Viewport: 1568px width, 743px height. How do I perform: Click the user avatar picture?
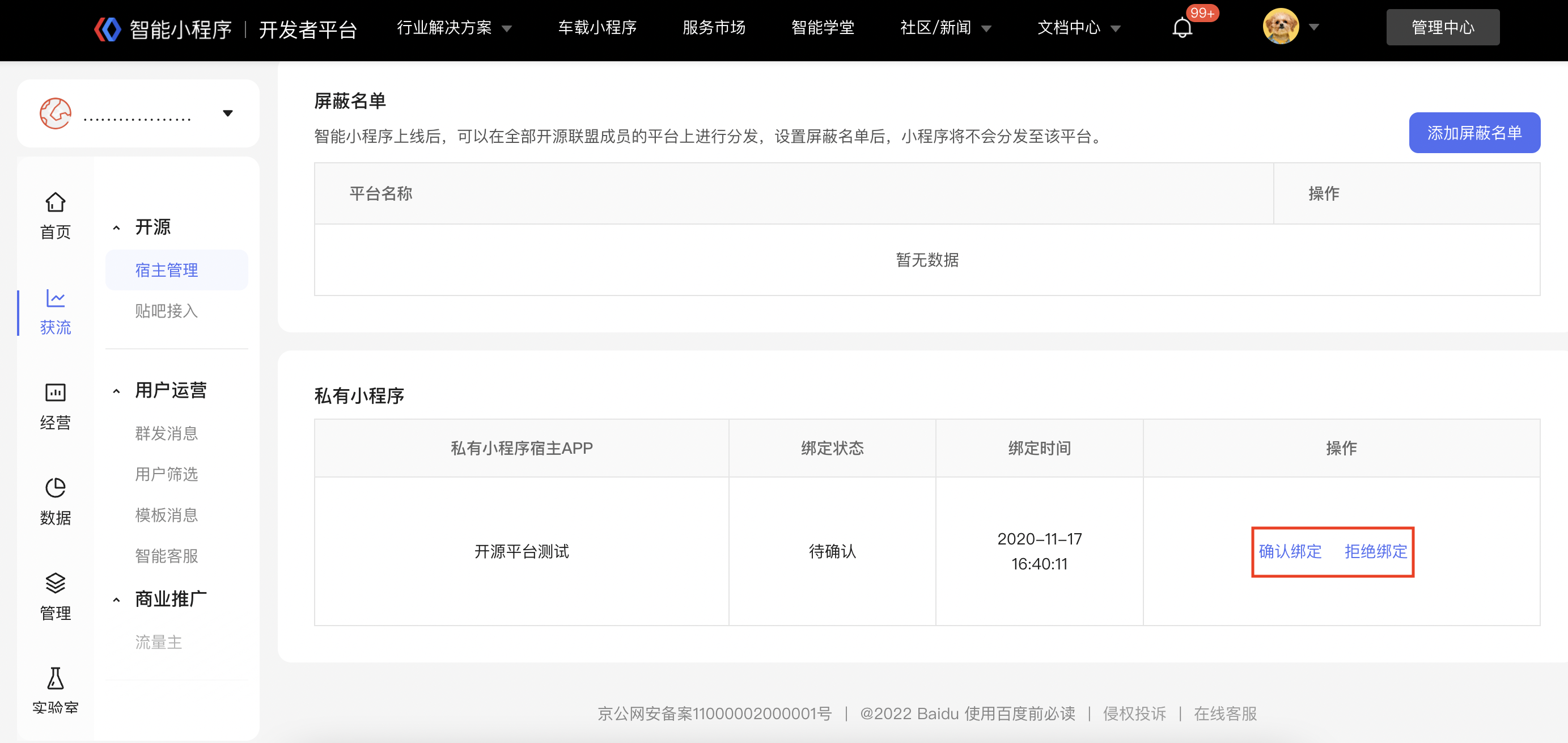click(x=1281, y=27)
